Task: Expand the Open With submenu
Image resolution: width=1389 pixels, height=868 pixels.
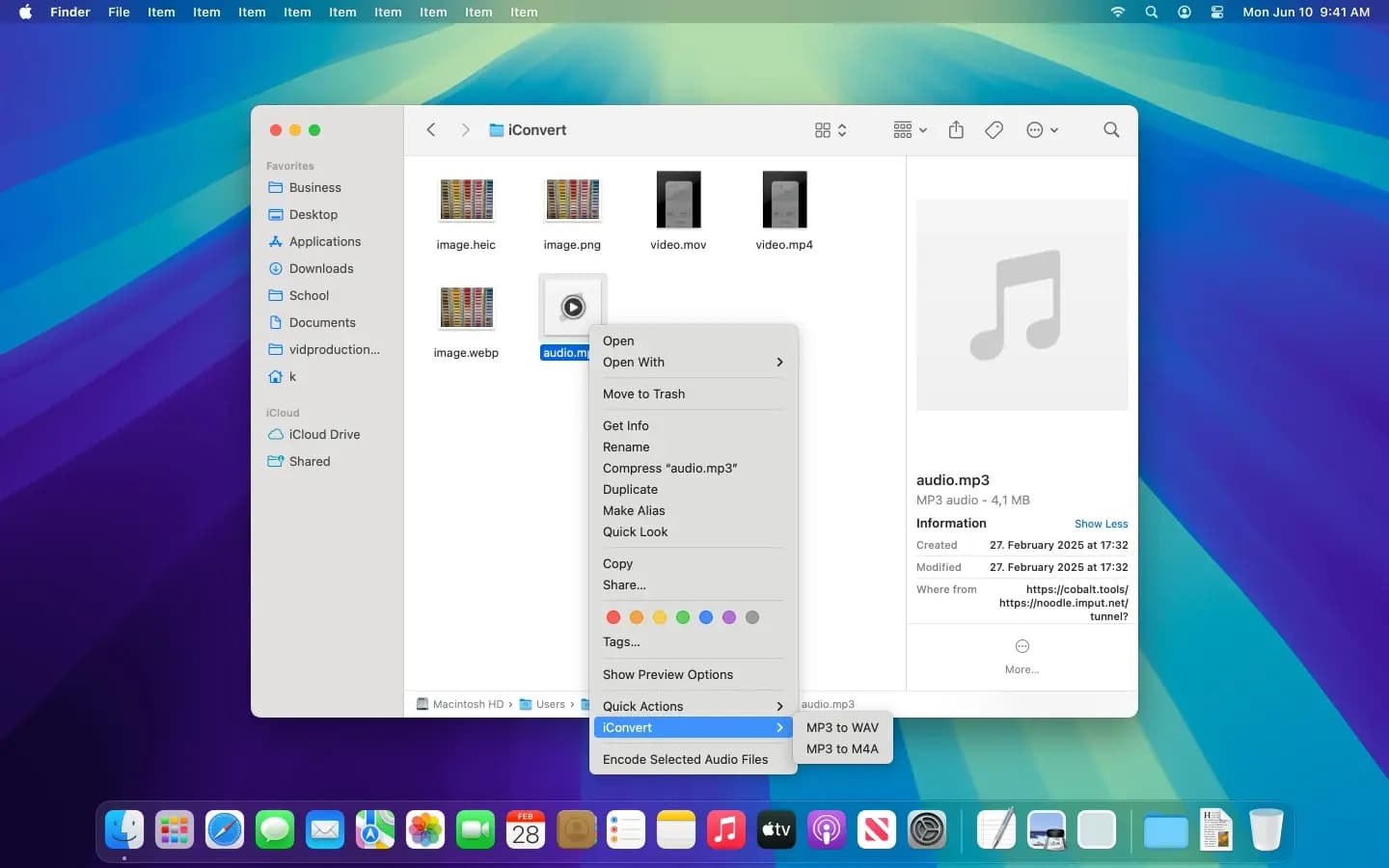Action: coord(694,363)
